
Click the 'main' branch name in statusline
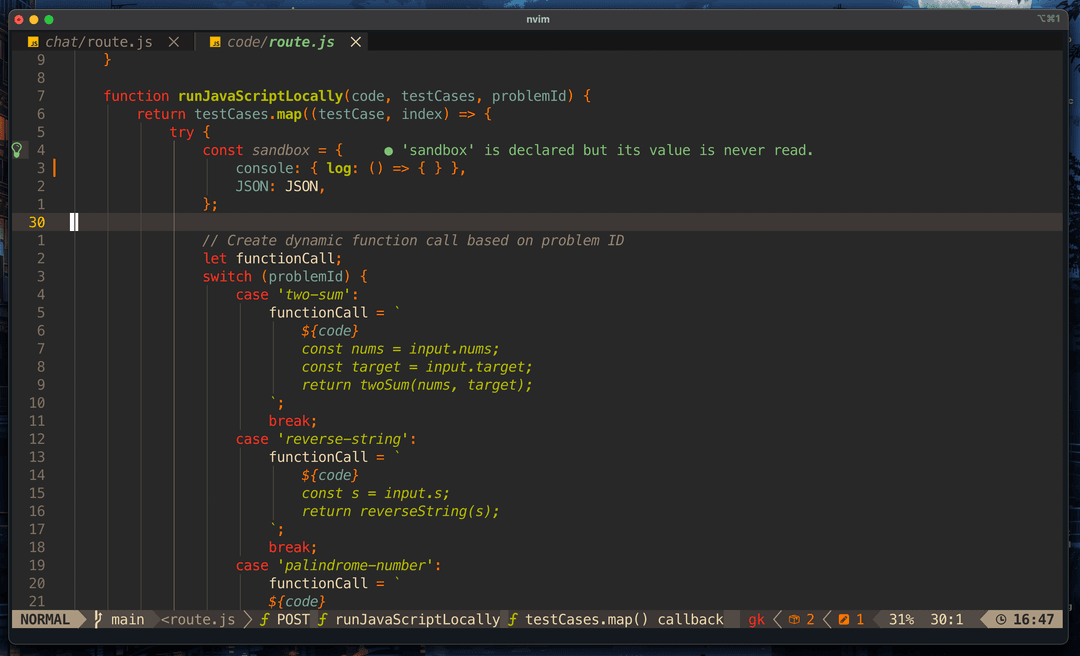127,619
